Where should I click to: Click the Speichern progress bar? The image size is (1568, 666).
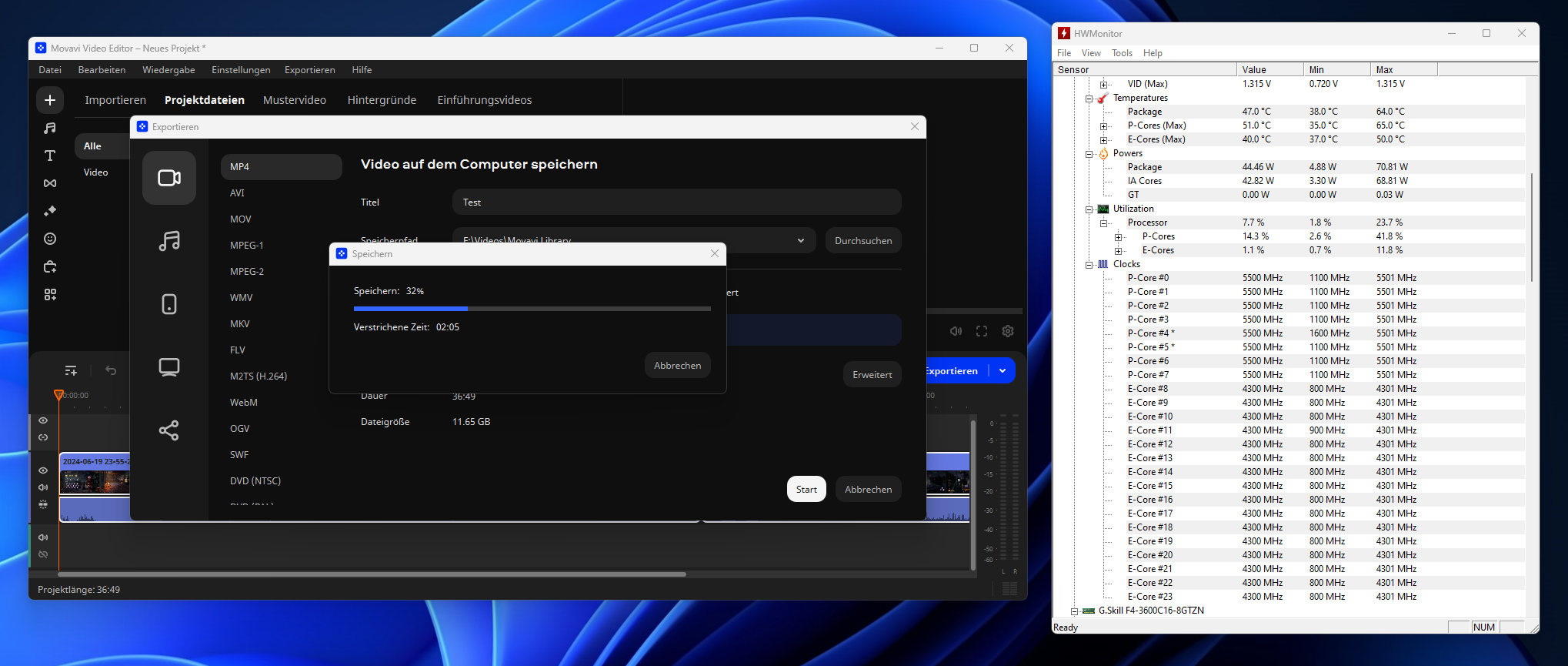coord(532,309)
